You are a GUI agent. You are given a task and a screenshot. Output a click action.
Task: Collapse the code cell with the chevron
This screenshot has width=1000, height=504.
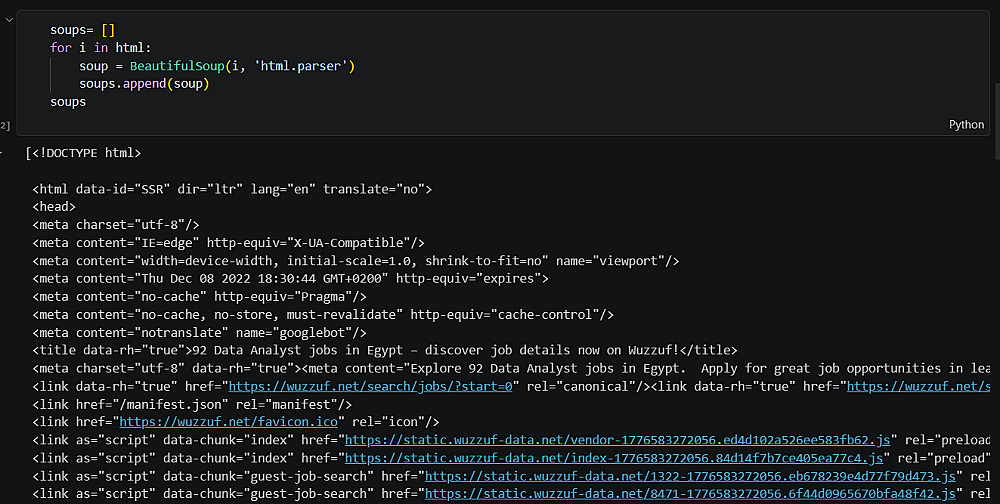pos(9,19)
